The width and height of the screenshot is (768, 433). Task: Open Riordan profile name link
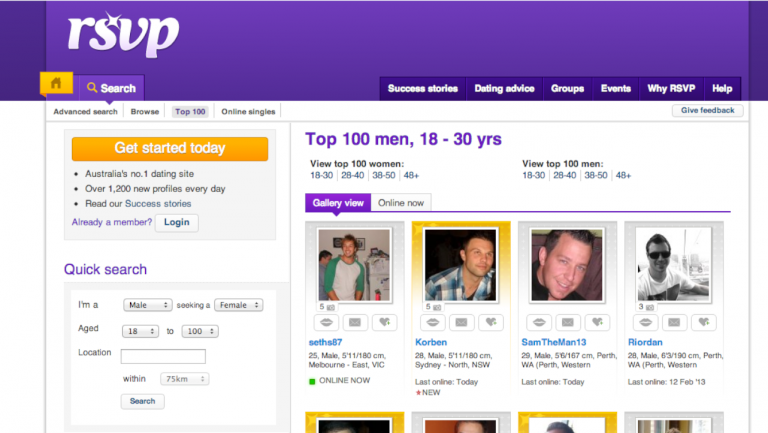coord(645,342)
